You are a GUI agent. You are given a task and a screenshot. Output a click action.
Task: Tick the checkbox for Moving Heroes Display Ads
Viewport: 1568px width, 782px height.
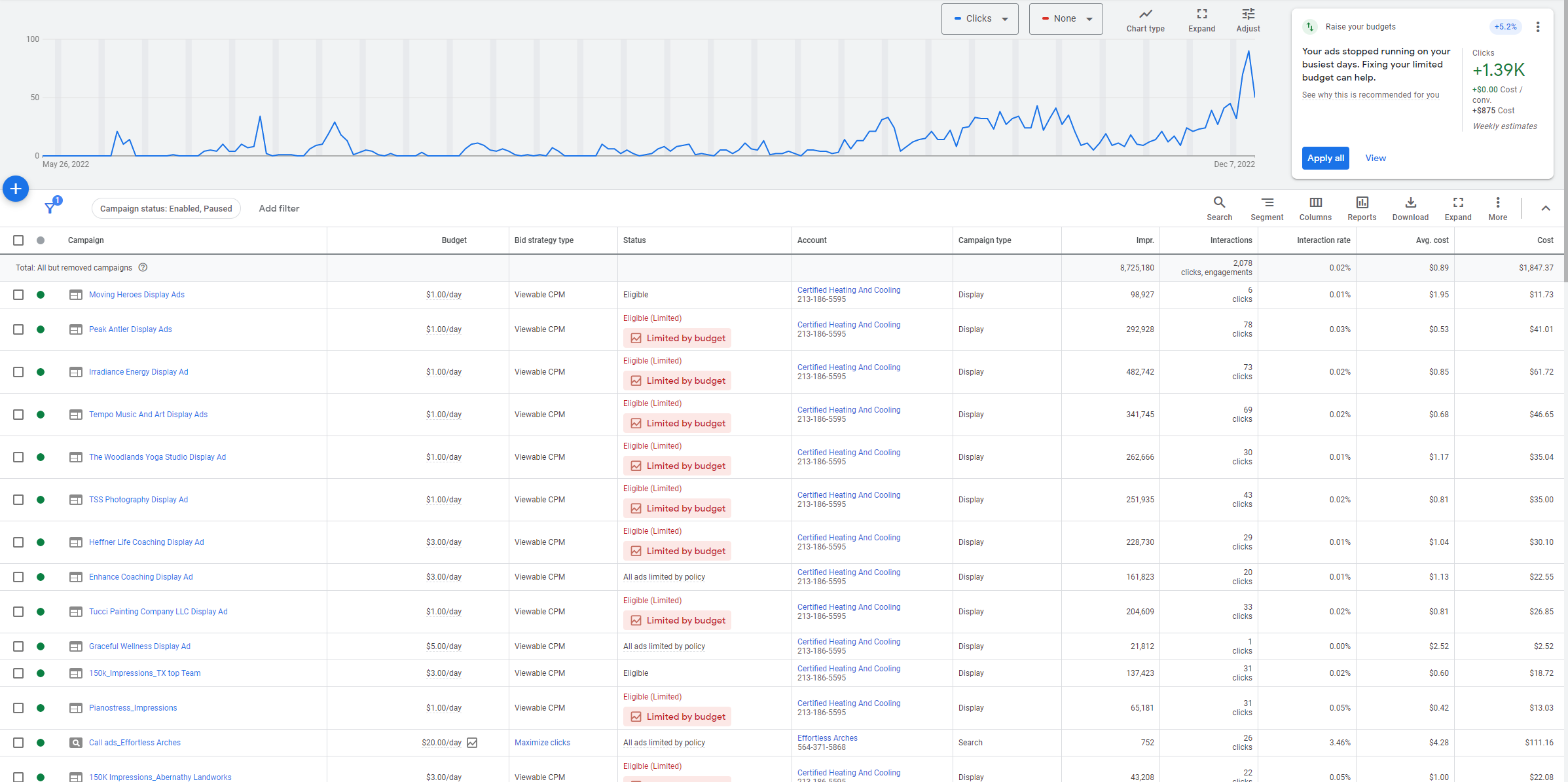tap(18, 295)
